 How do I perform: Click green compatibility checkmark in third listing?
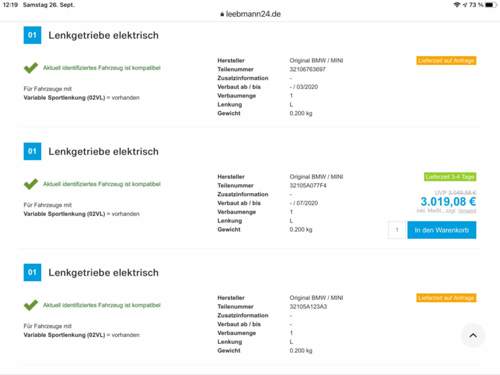31,305
